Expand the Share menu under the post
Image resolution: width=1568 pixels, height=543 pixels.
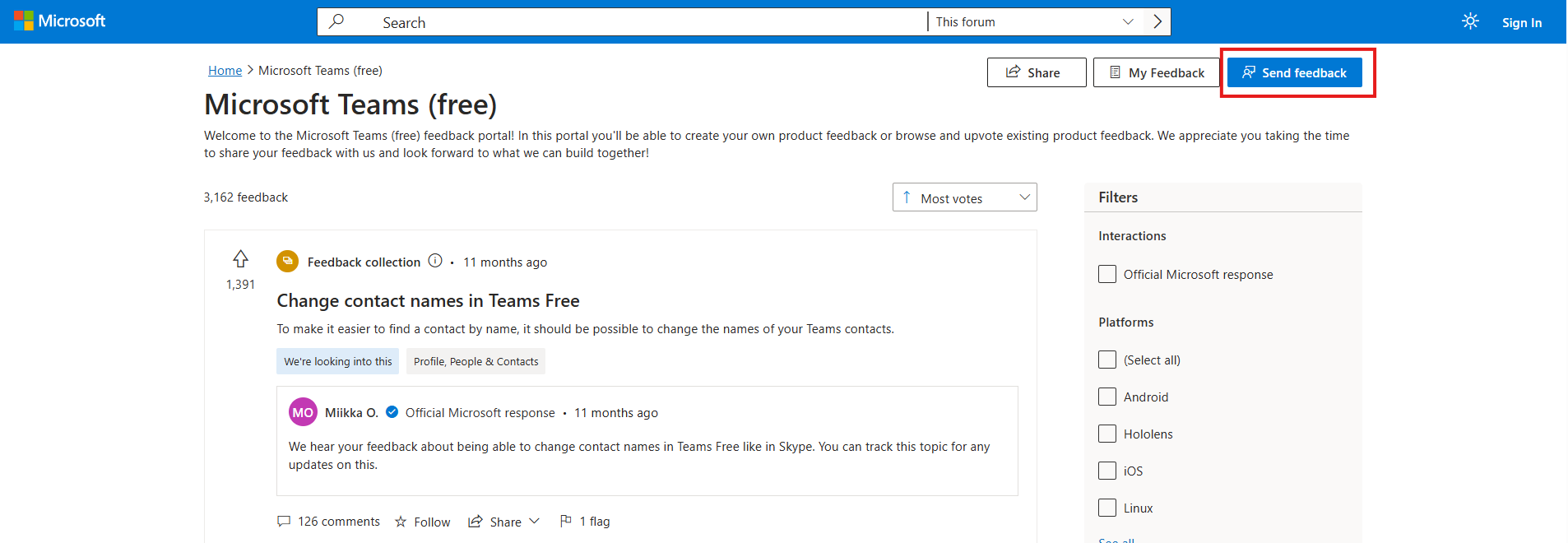503,522
